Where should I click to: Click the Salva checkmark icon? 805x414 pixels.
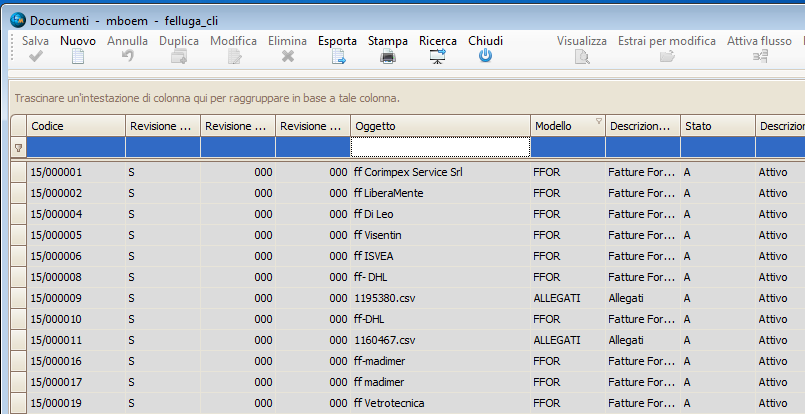pyautogui.click(x=36, y=57)
